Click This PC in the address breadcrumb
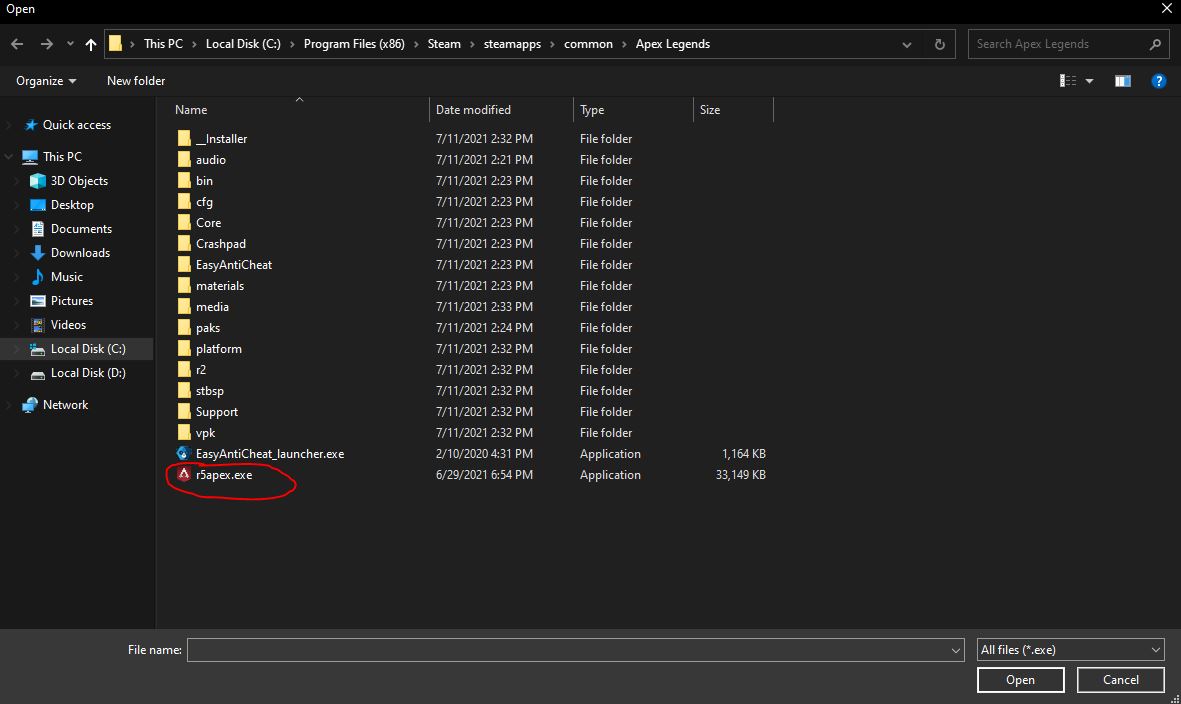 click(x=163, y=44)
